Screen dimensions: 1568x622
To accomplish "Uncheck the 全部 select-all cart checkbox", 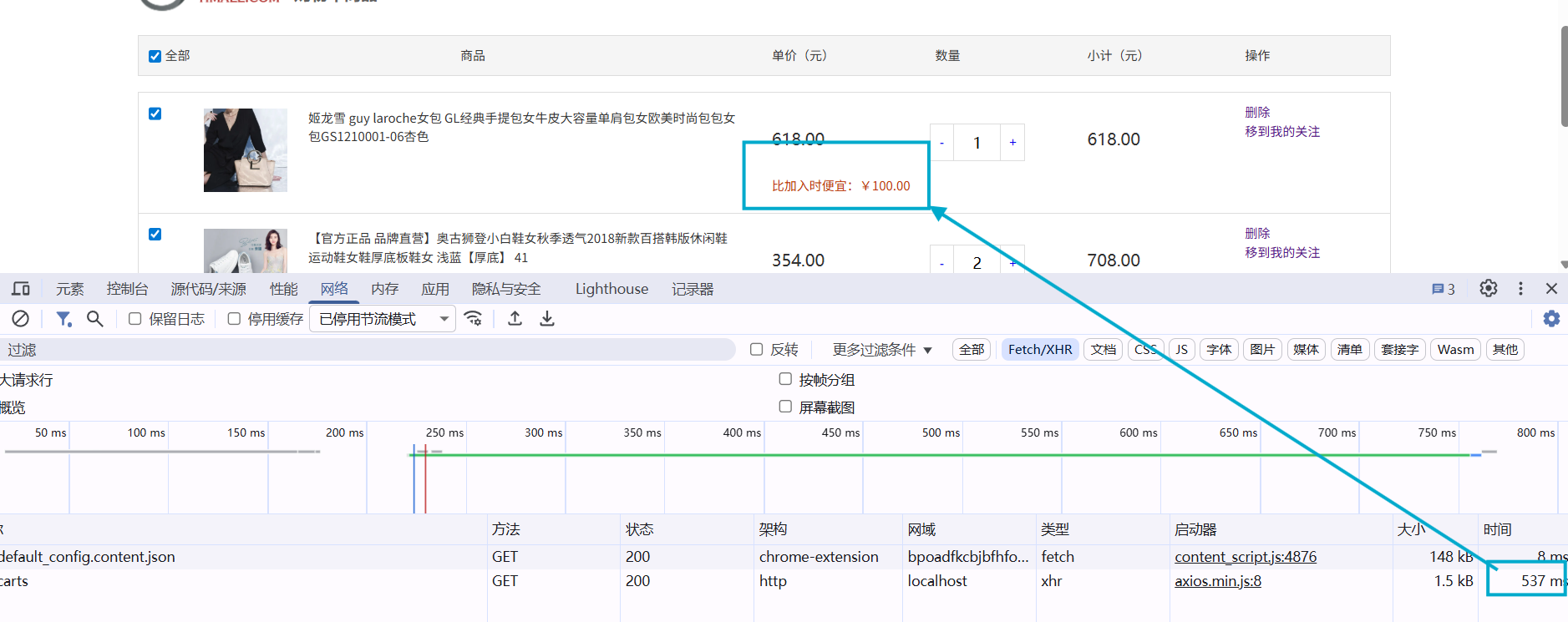I will tap(155, 56).
